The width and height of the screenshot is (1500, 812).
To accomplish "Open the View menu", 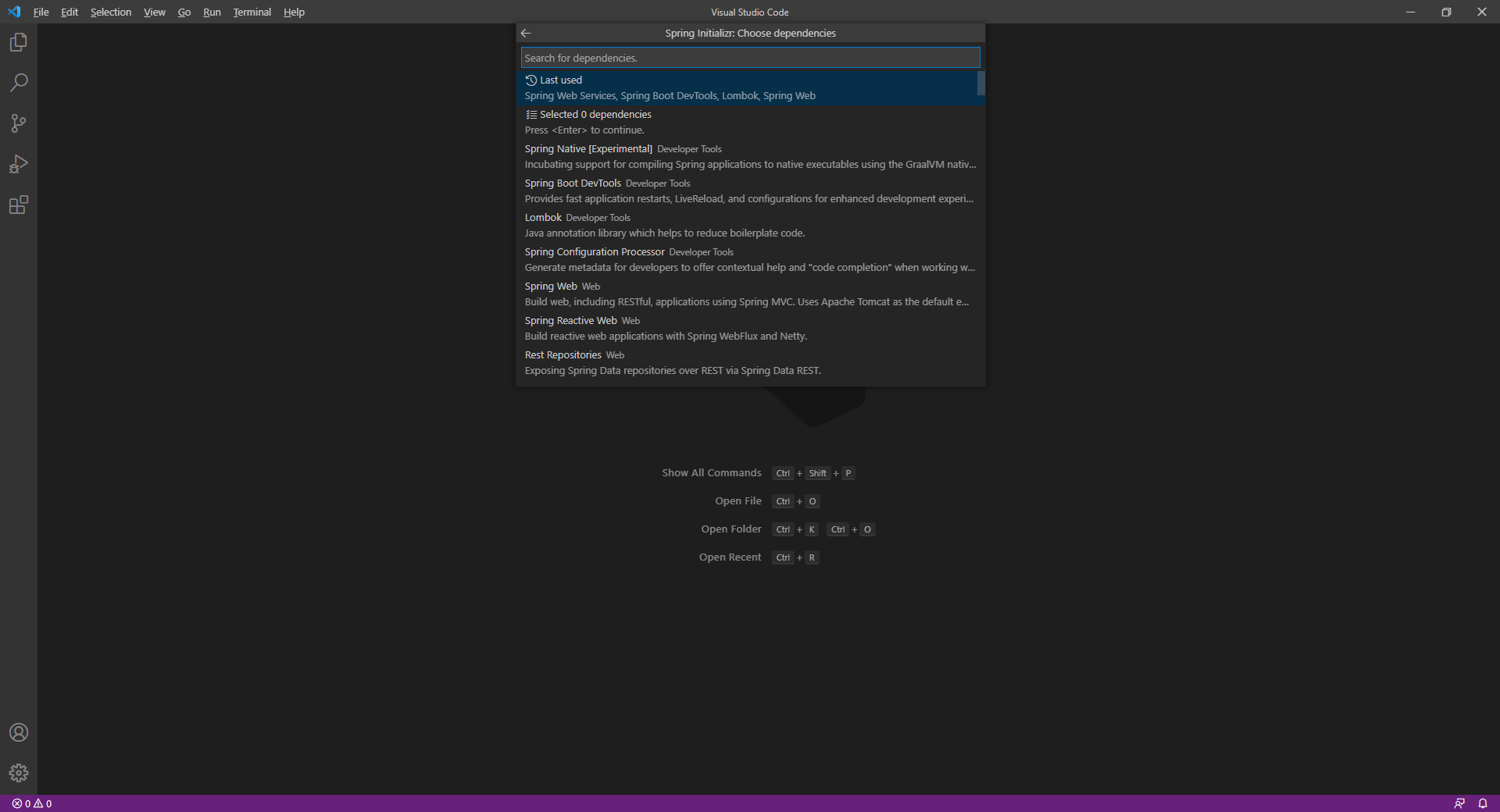I will pos(155,12).
